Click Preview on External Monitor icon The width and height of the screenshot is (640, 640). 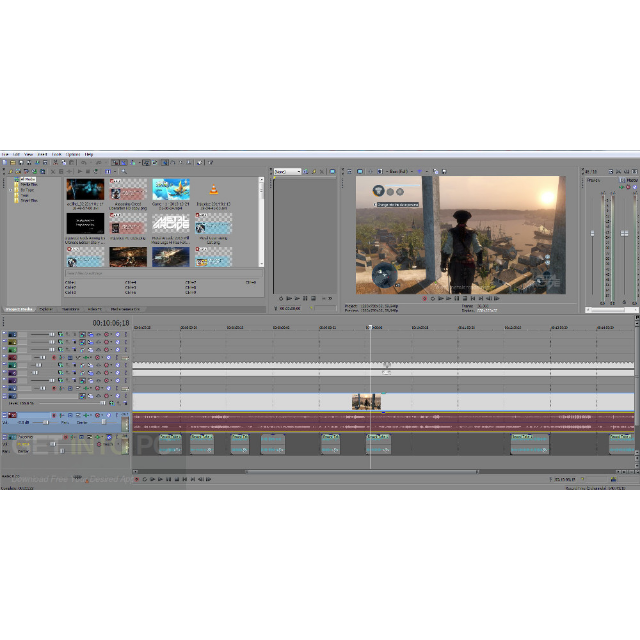[360, 172]
